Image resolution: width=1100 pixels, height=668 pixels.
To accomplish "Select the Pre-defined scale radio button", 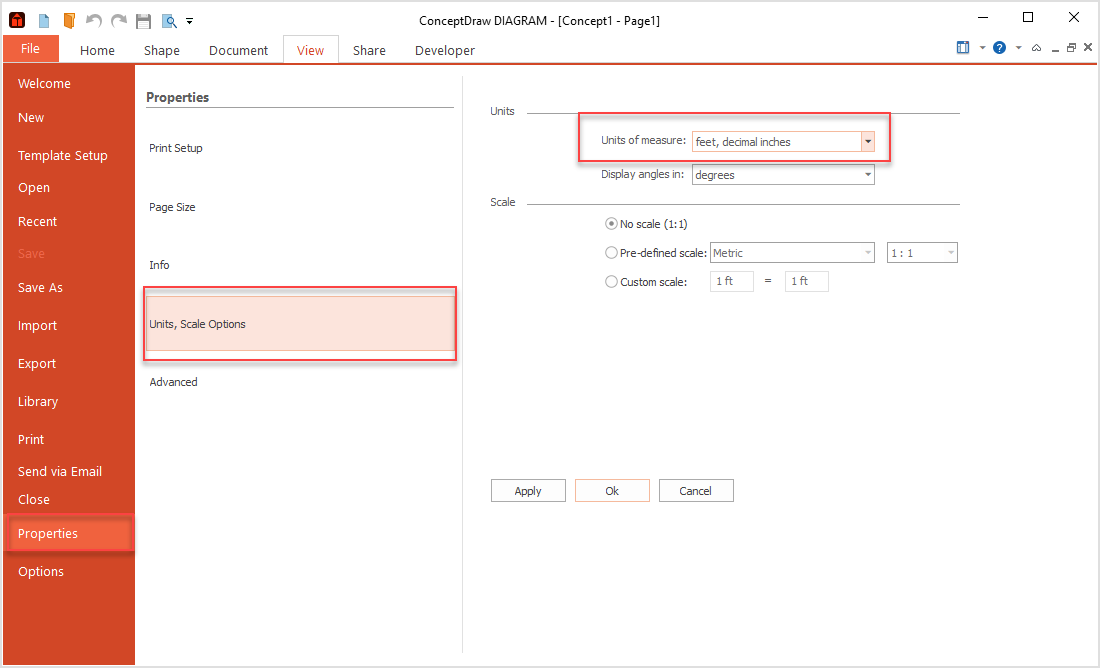I will coord(611,253).
